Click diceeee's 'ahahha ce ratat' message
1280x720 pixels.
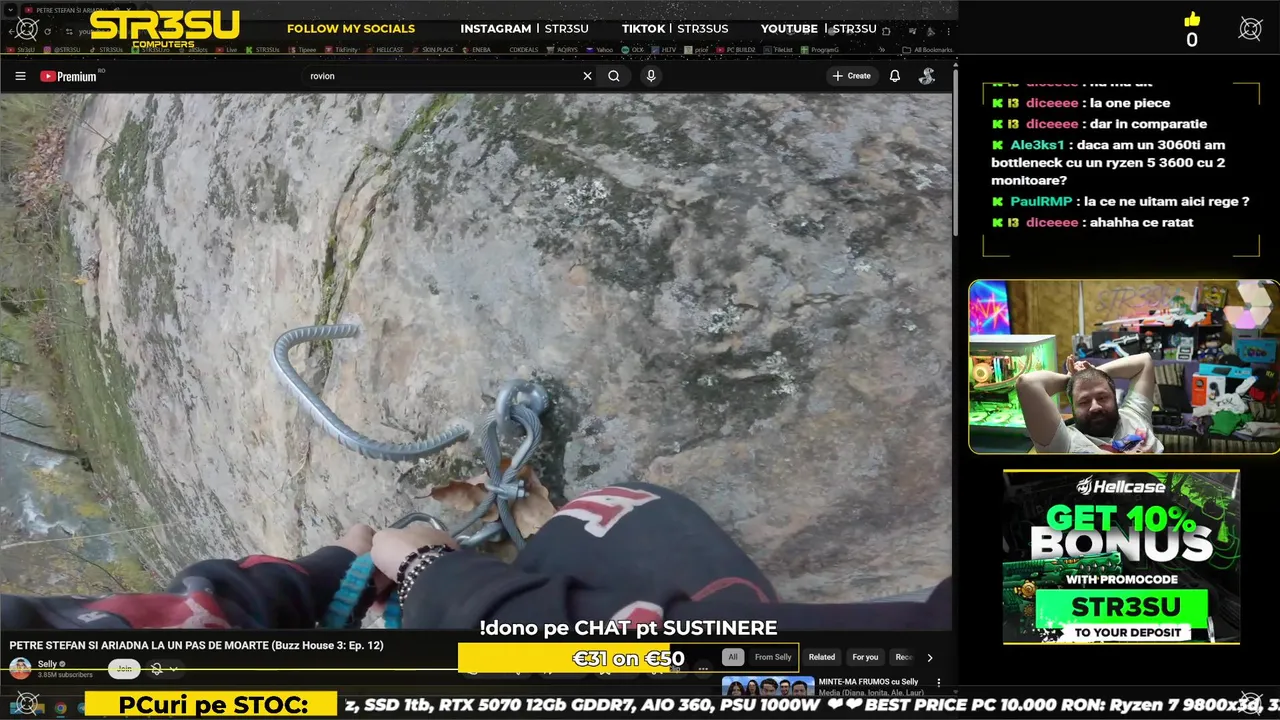(1092, 222)
